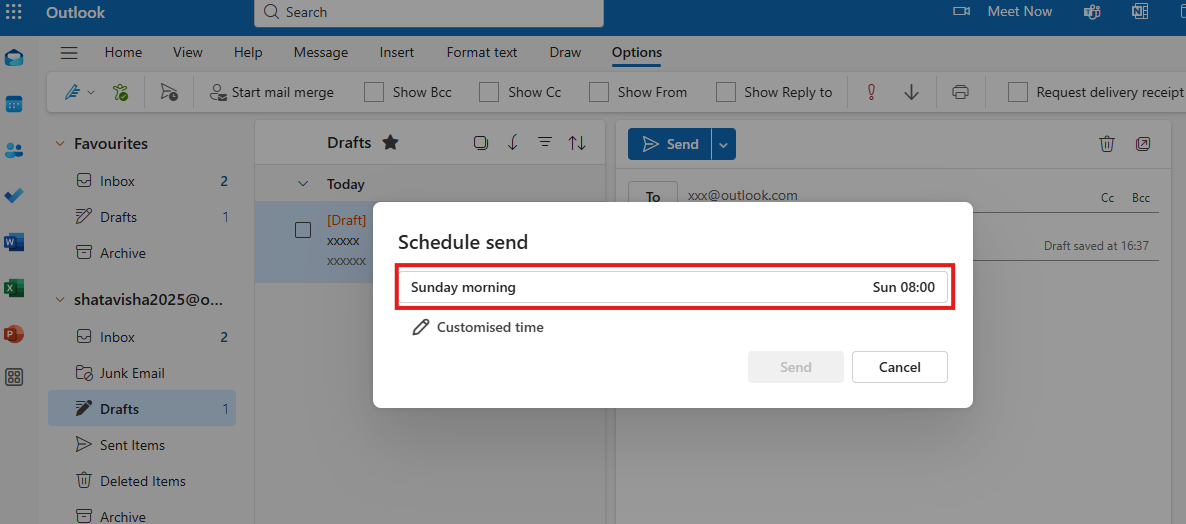Click the jump to arrow icon in Drafts
1186x524 pixels.
513,142
